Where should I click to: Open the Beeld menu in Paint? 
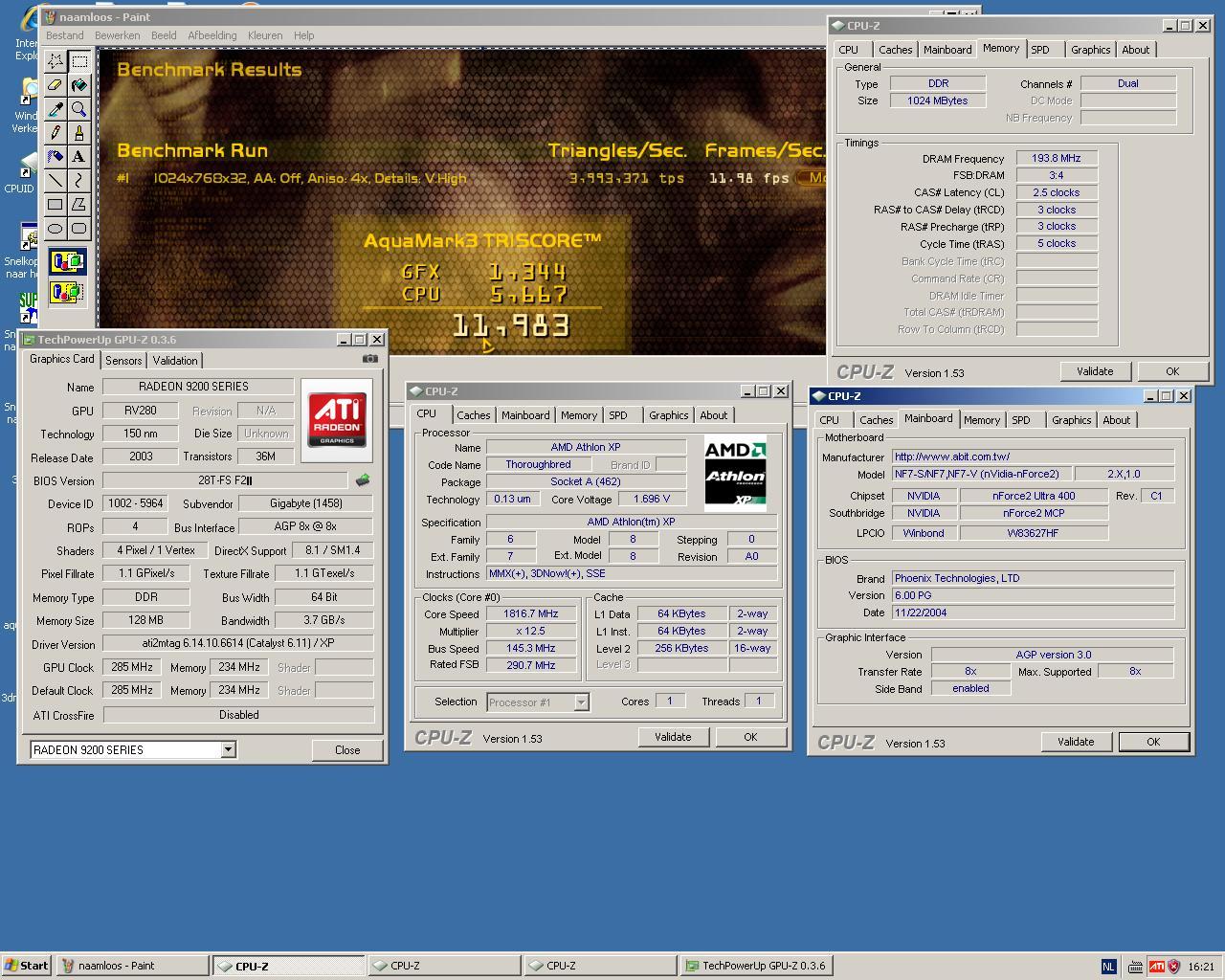[164, 35]
